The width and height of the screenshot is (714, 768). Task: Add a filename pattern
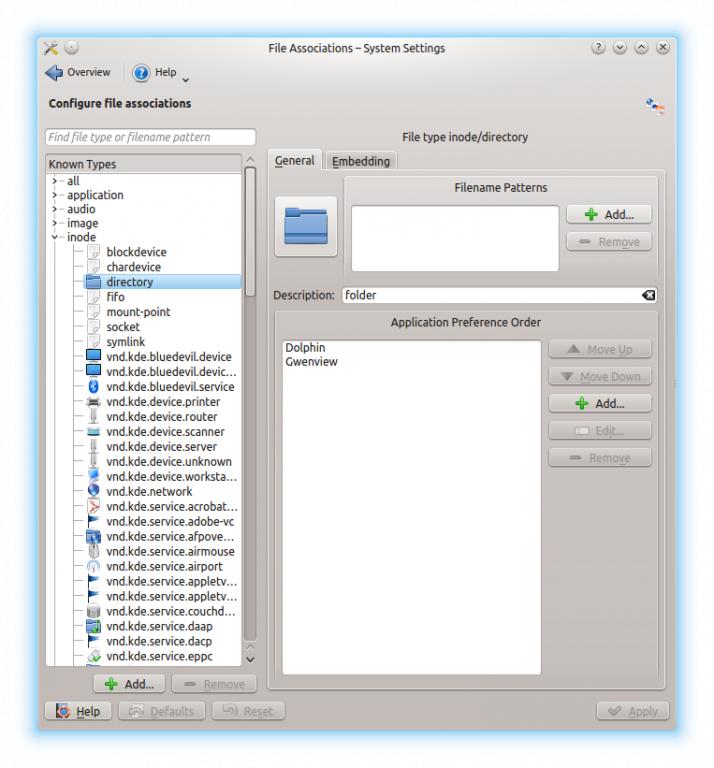(x=609, y=215)
